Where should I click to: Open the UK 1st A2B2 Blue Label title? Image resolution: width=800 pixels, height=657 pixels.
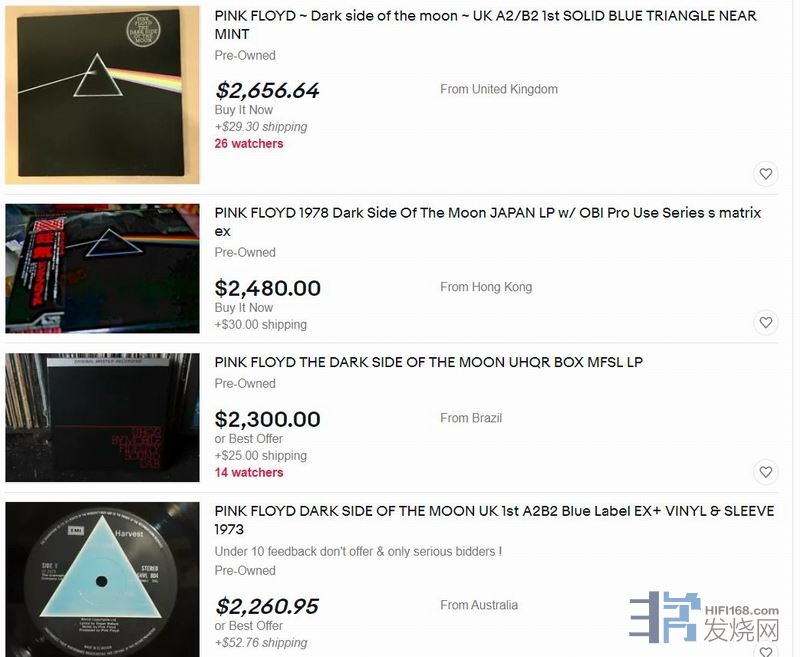click(x=494, y=520)
